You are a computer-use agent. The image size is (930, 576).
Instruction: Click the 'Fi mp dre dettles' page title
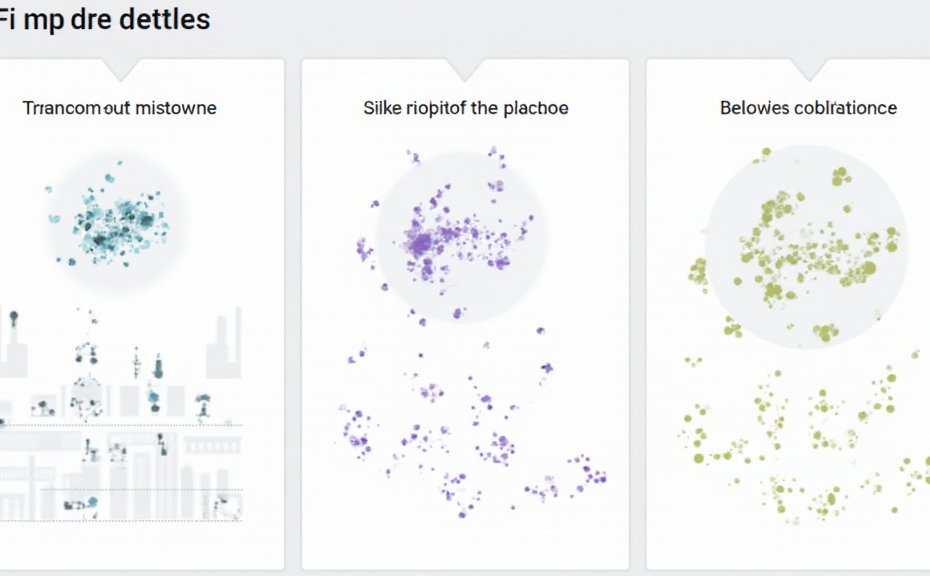[x=105, y=18]
